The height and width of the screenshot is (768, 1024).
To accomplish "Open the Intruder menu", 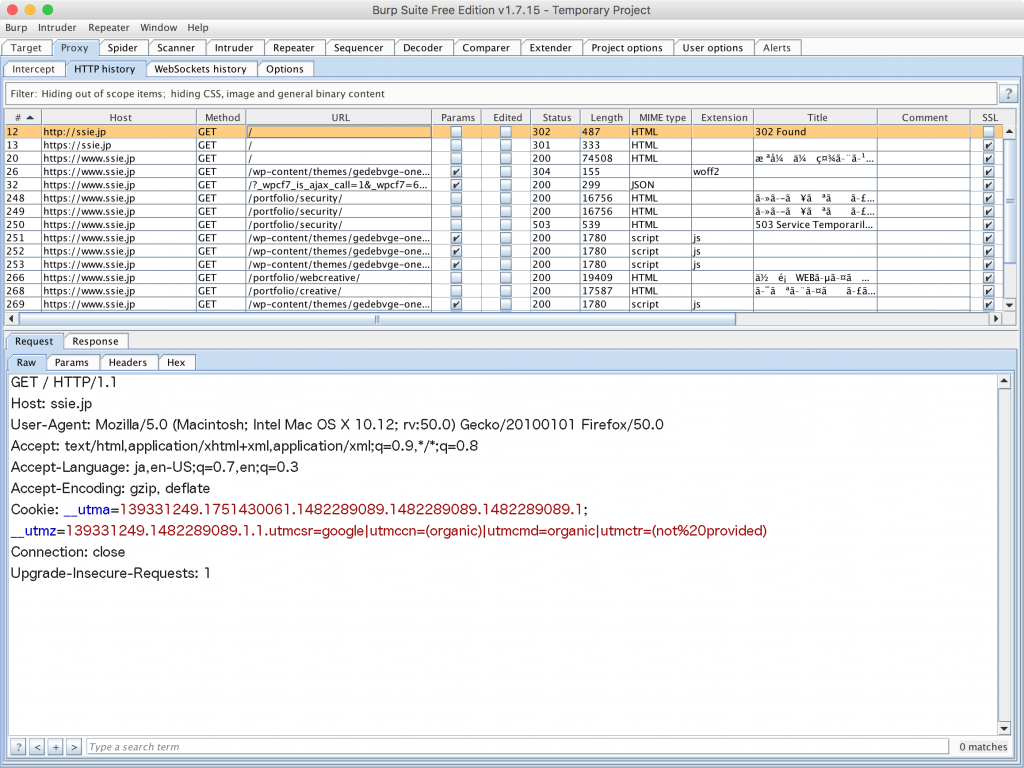I will point(57,27).
